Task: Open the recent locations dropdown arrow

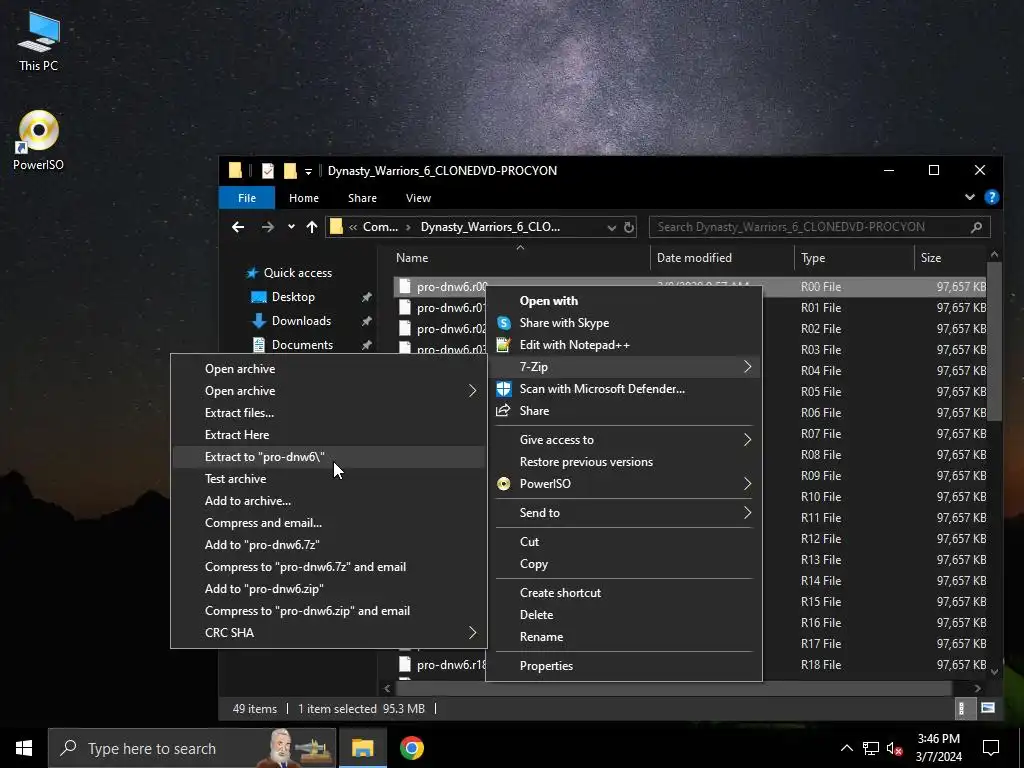Action: (291, 227)
